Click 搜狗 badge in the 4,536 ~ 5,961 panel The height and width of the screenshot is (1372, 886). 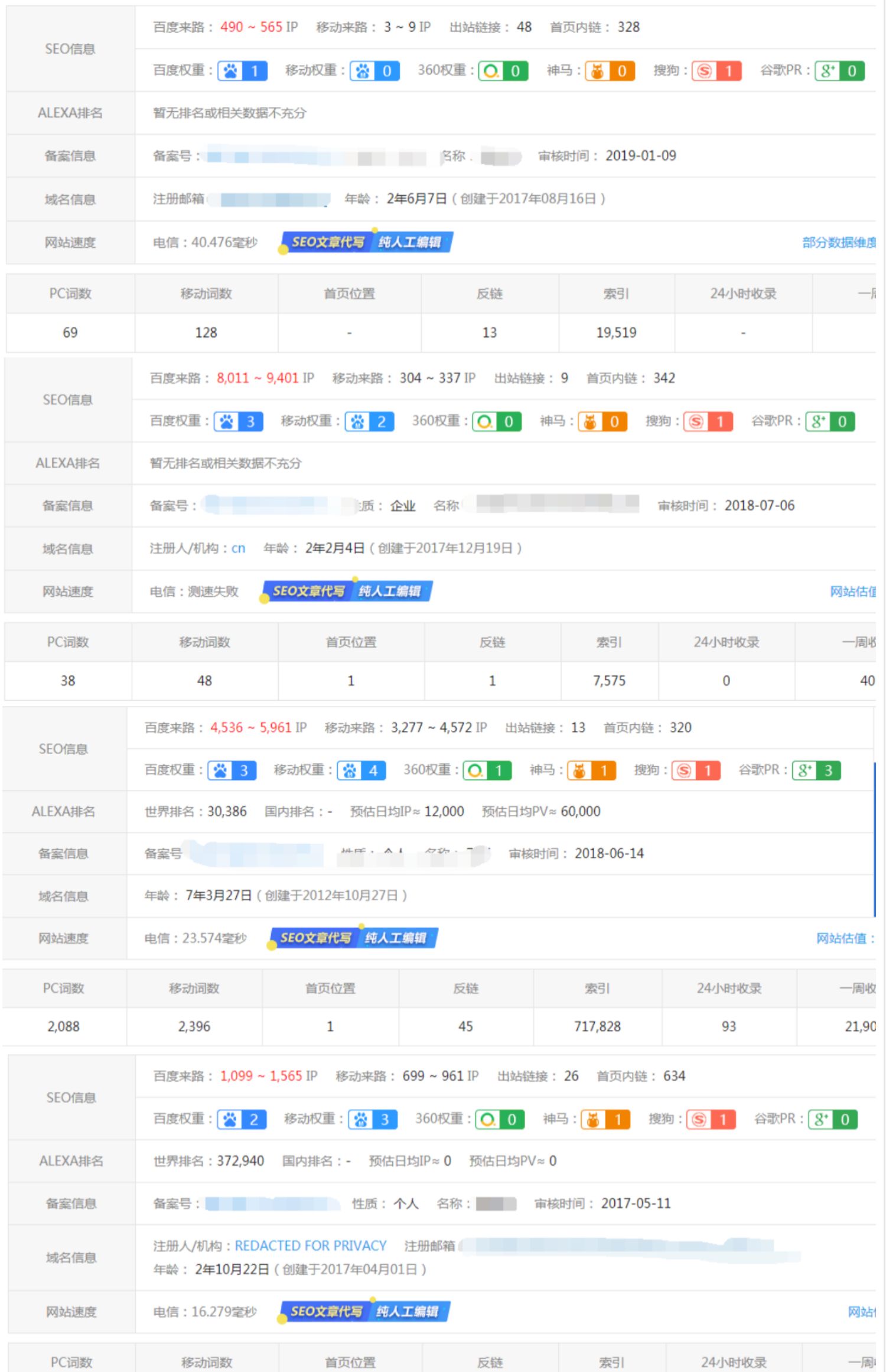(696, 770)
